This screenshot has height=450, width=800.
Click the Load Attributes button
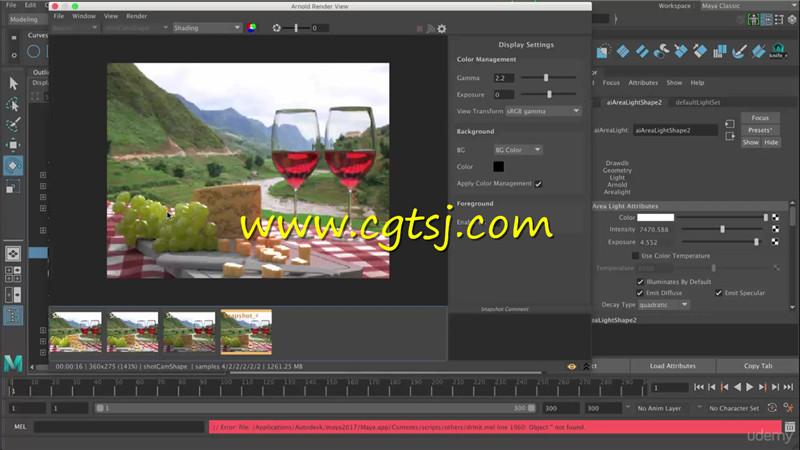coord(672,366)
